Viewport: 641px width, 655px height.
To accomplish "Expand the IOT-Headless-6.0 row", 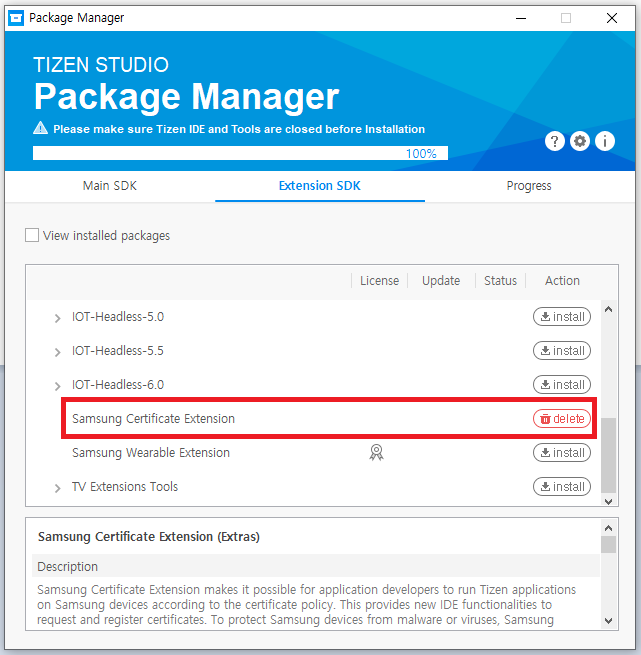I will [57, 386].
